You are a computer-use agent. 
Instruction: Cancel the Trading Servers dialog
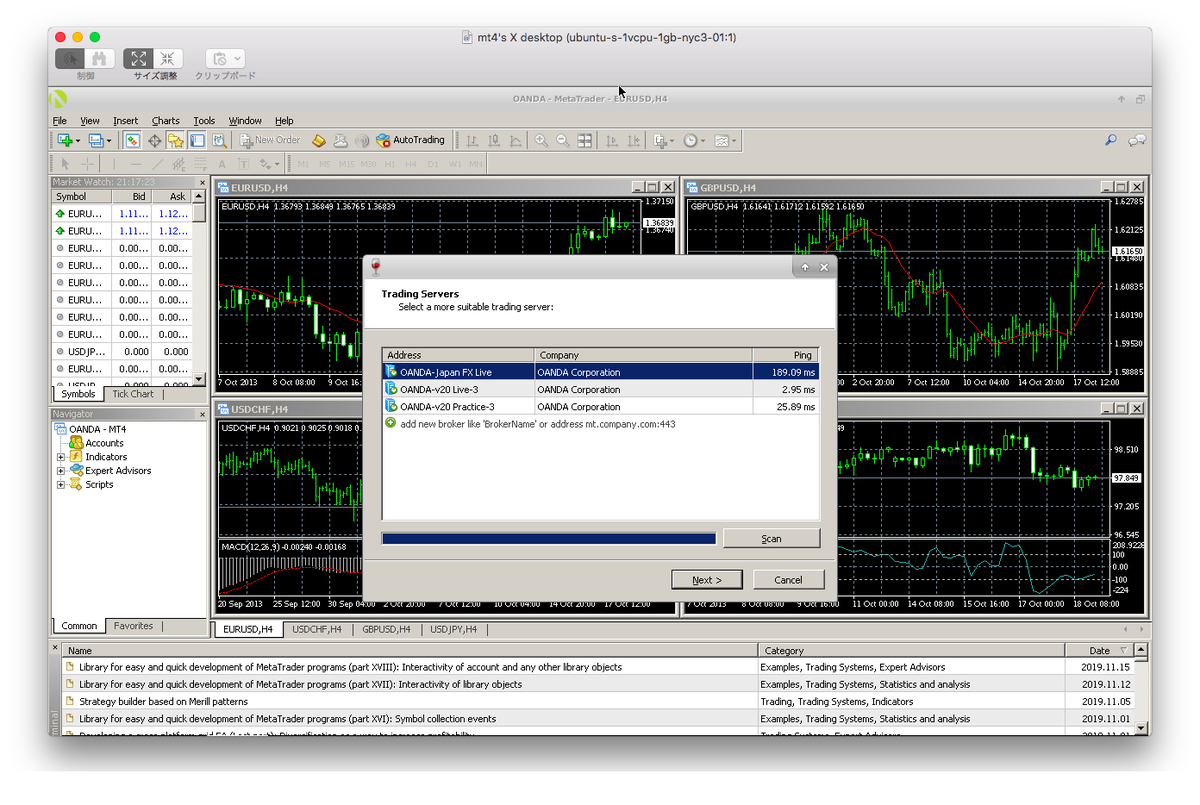coord(788,580)
